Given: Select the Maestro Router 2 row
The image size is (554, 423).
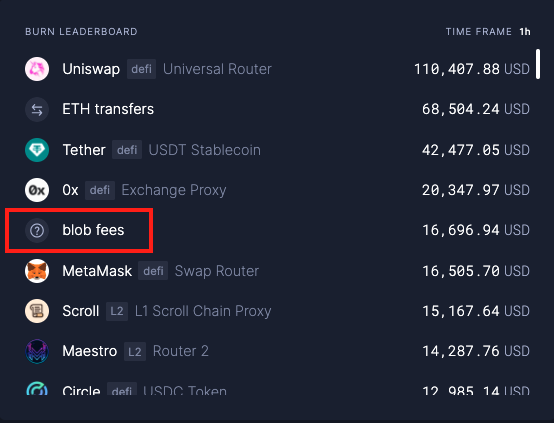Looking at the screenshot, I should tap(277, 351).
